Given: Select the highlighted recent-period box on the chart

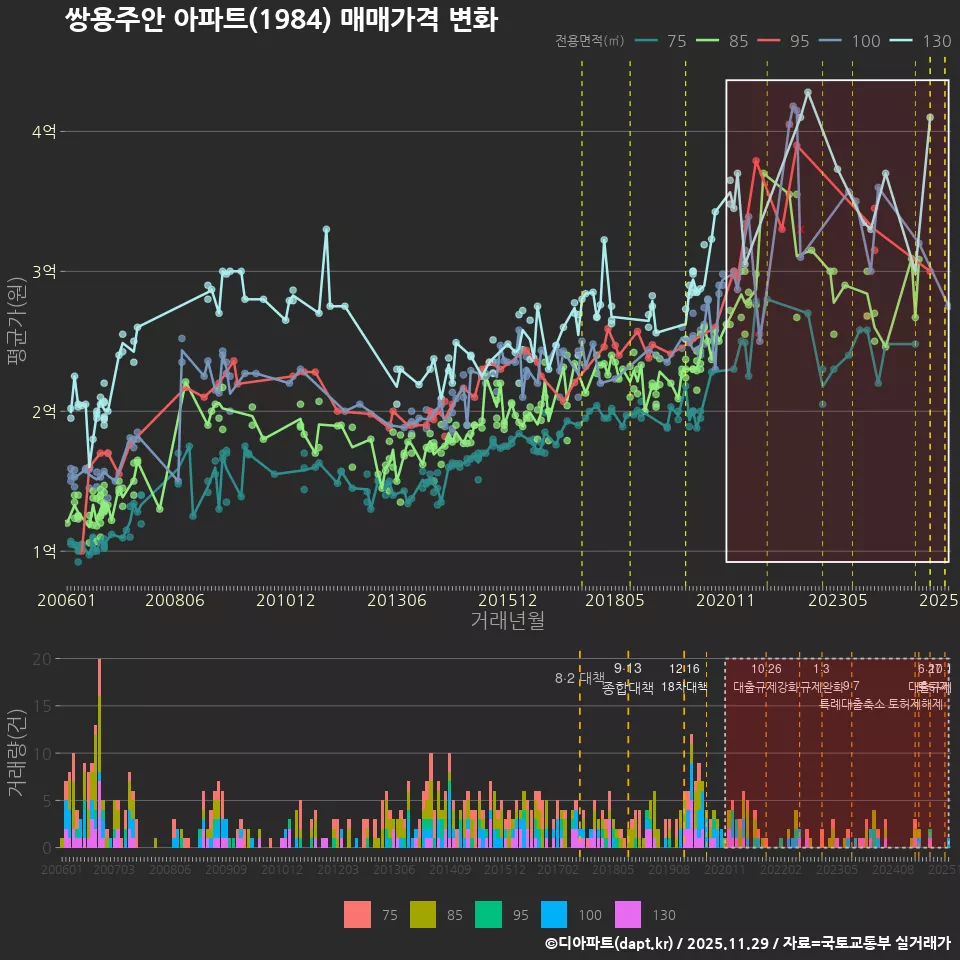Looking at the screenshot, I should click(836, 320).
